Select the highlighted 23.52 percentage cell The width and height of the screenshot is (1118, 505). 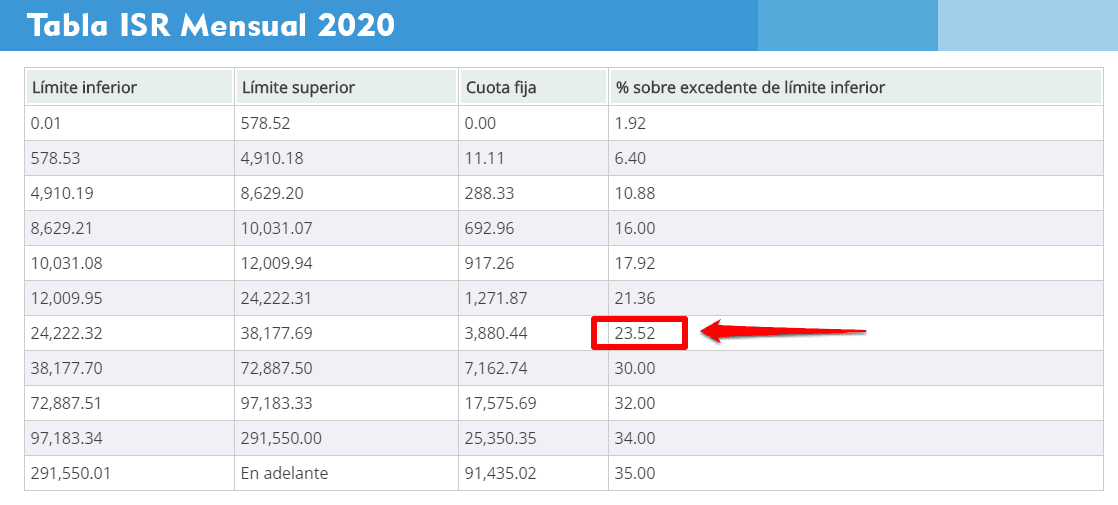click(x=639, y=333)
